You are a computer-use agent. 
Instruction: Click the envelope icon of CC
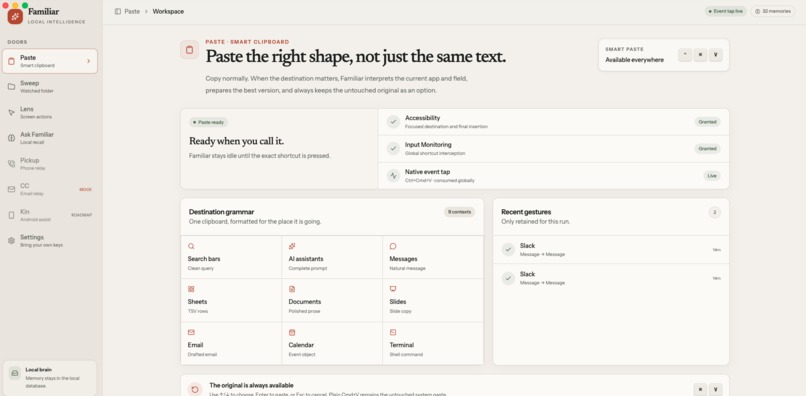tap(11, 189)
